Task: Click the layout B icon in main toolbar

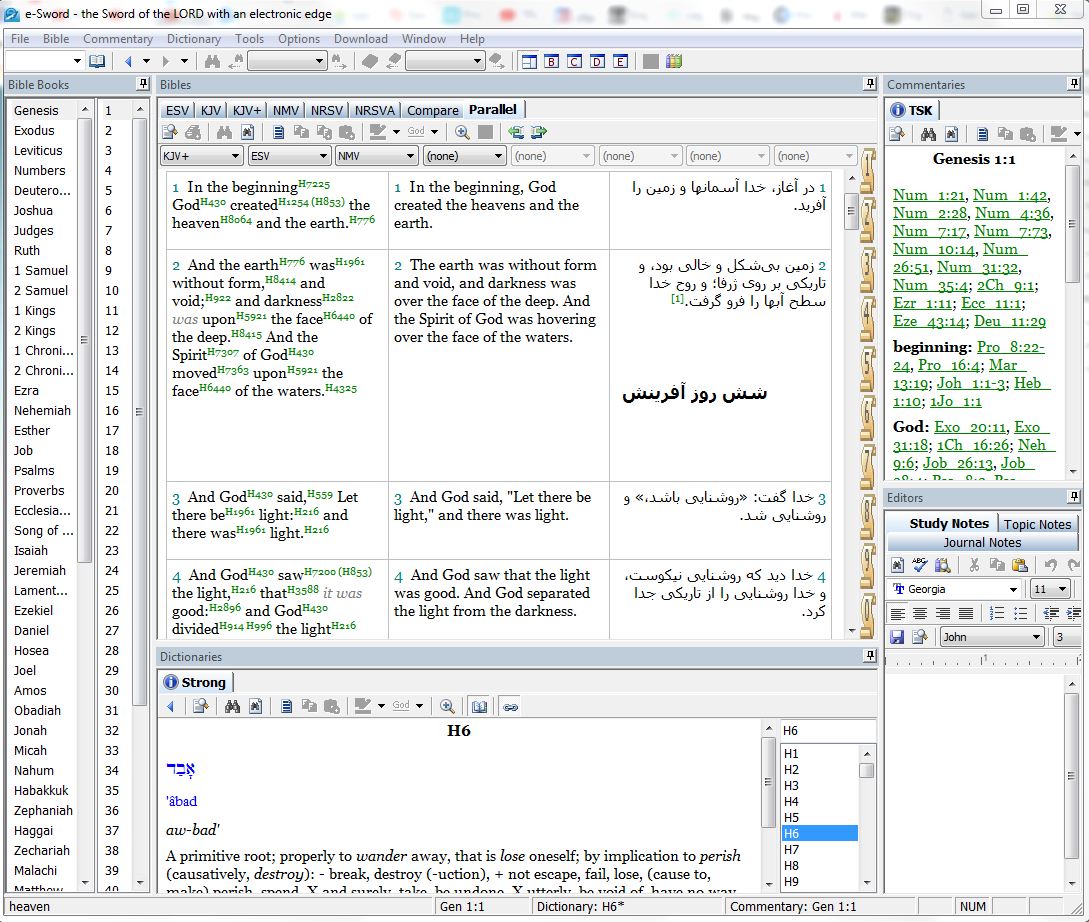Action: pyautogui.click(x=551, y=61)
